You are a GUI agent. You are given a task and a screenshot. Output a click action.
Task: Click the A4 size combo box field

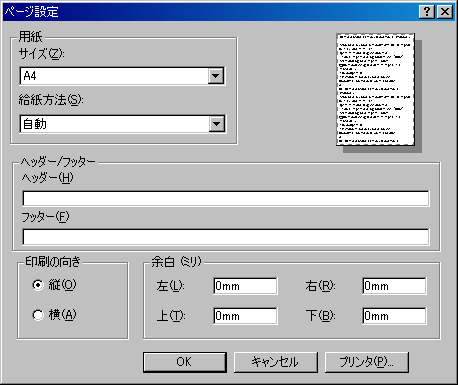coord(122,76)
